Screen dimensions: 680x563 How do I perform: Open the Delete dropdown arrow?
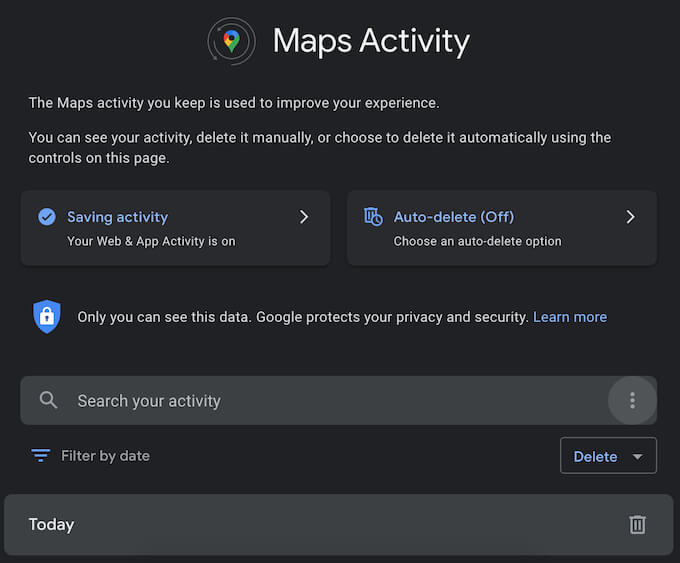point(638,456)
